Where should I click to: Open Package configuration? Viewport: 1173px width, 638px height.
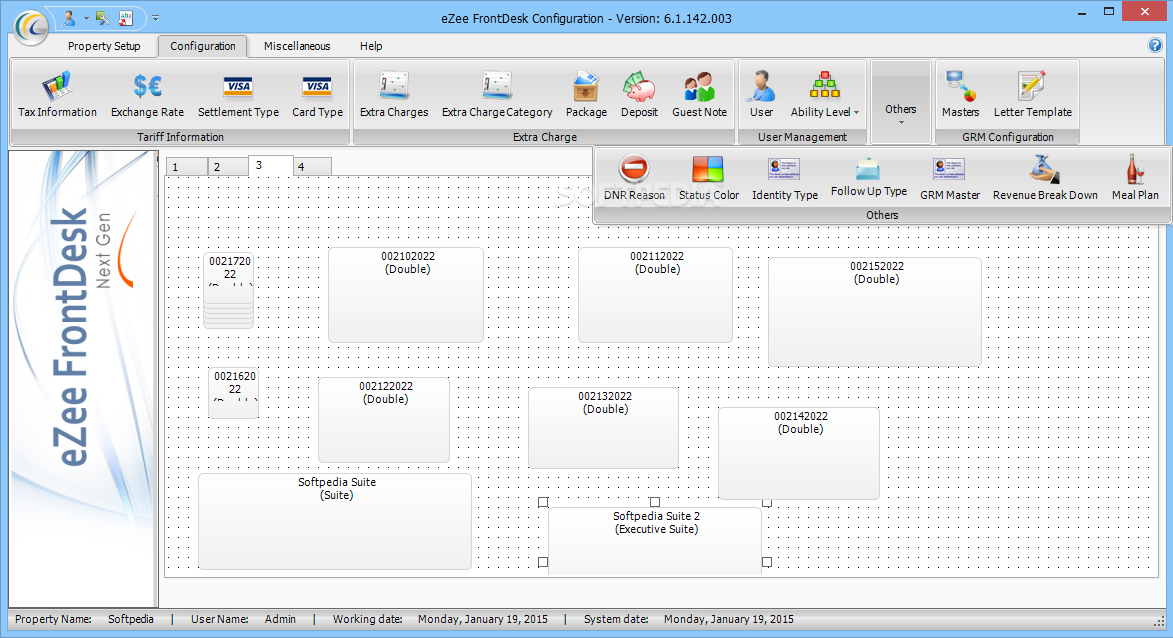[586, 95]
